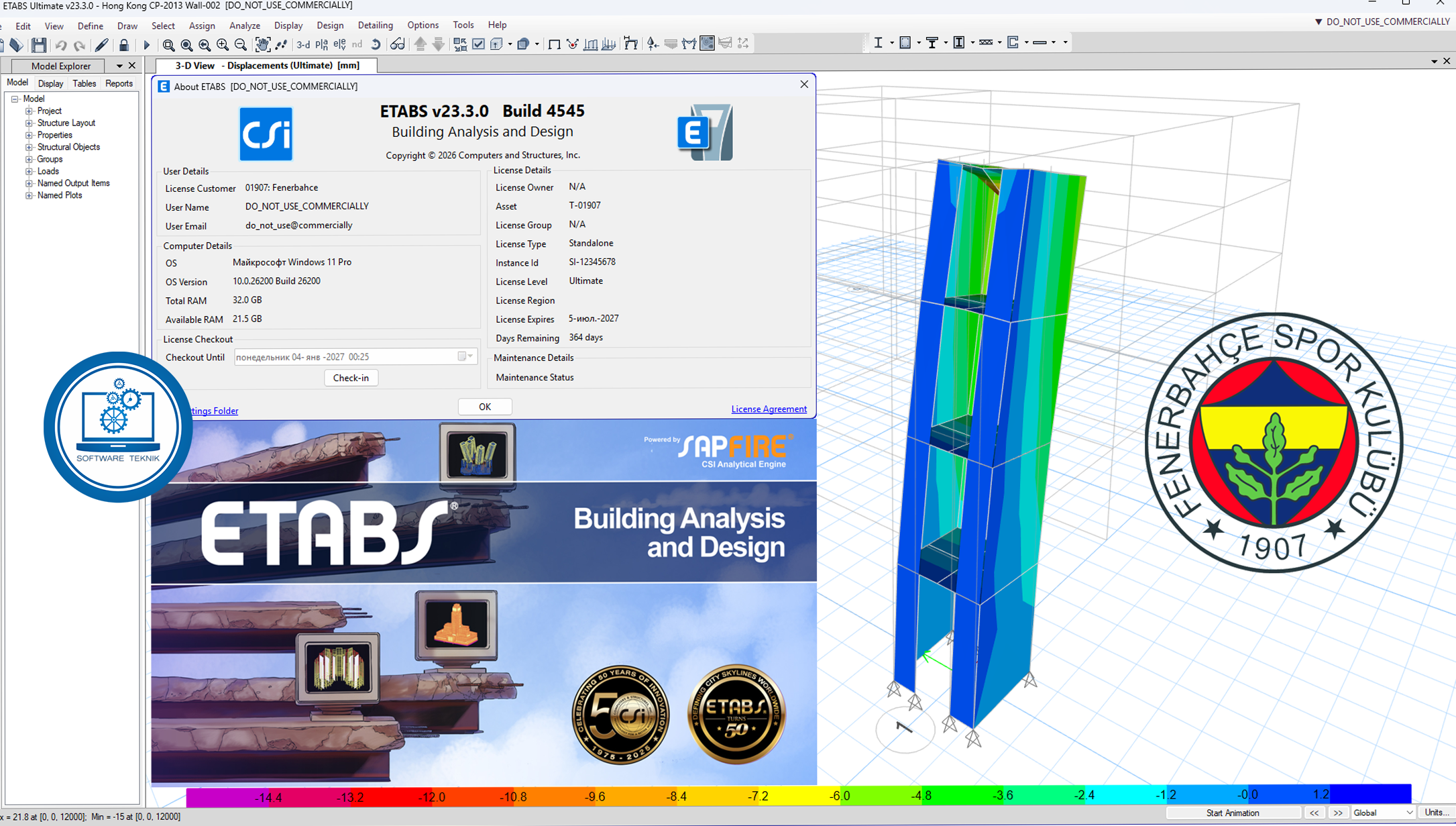Expand Named Output Items node

(29, 184)
